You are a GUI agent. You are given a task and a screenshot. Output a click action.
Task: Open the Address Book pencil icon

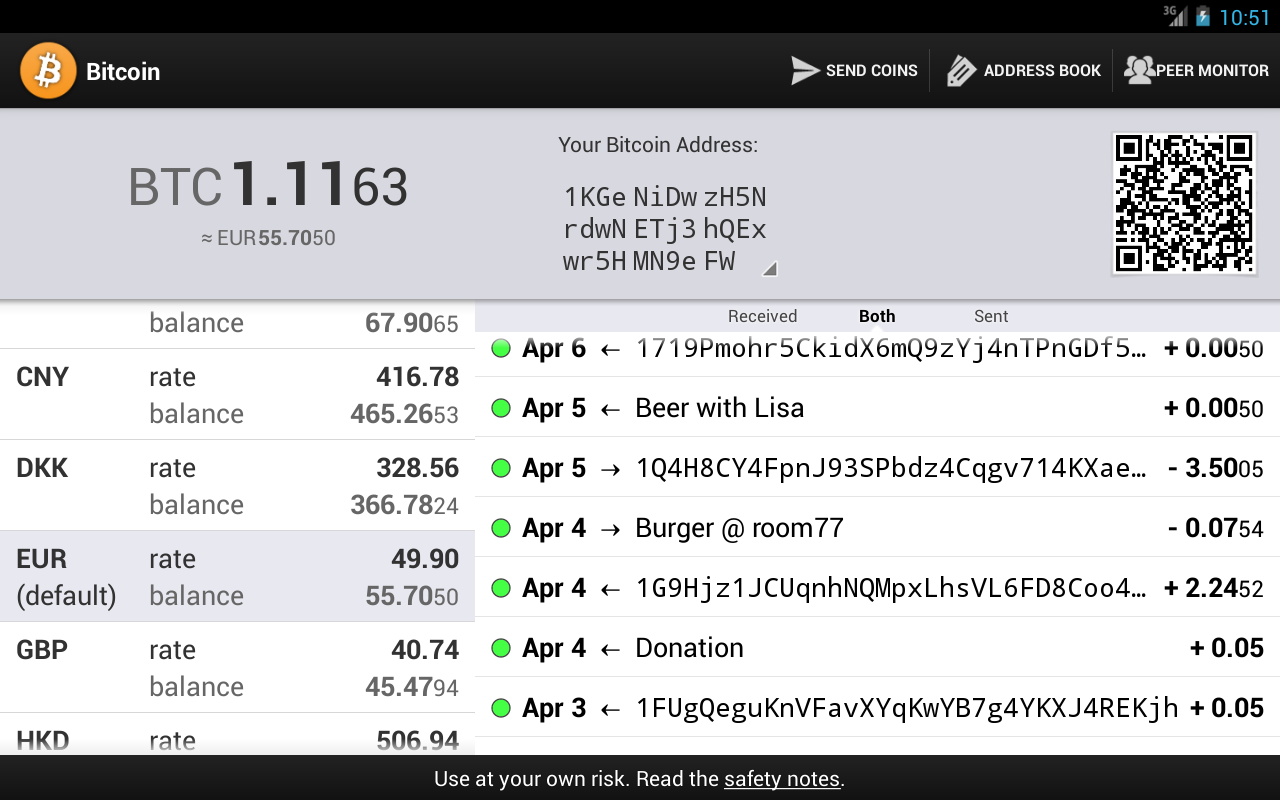coord(960,71)
